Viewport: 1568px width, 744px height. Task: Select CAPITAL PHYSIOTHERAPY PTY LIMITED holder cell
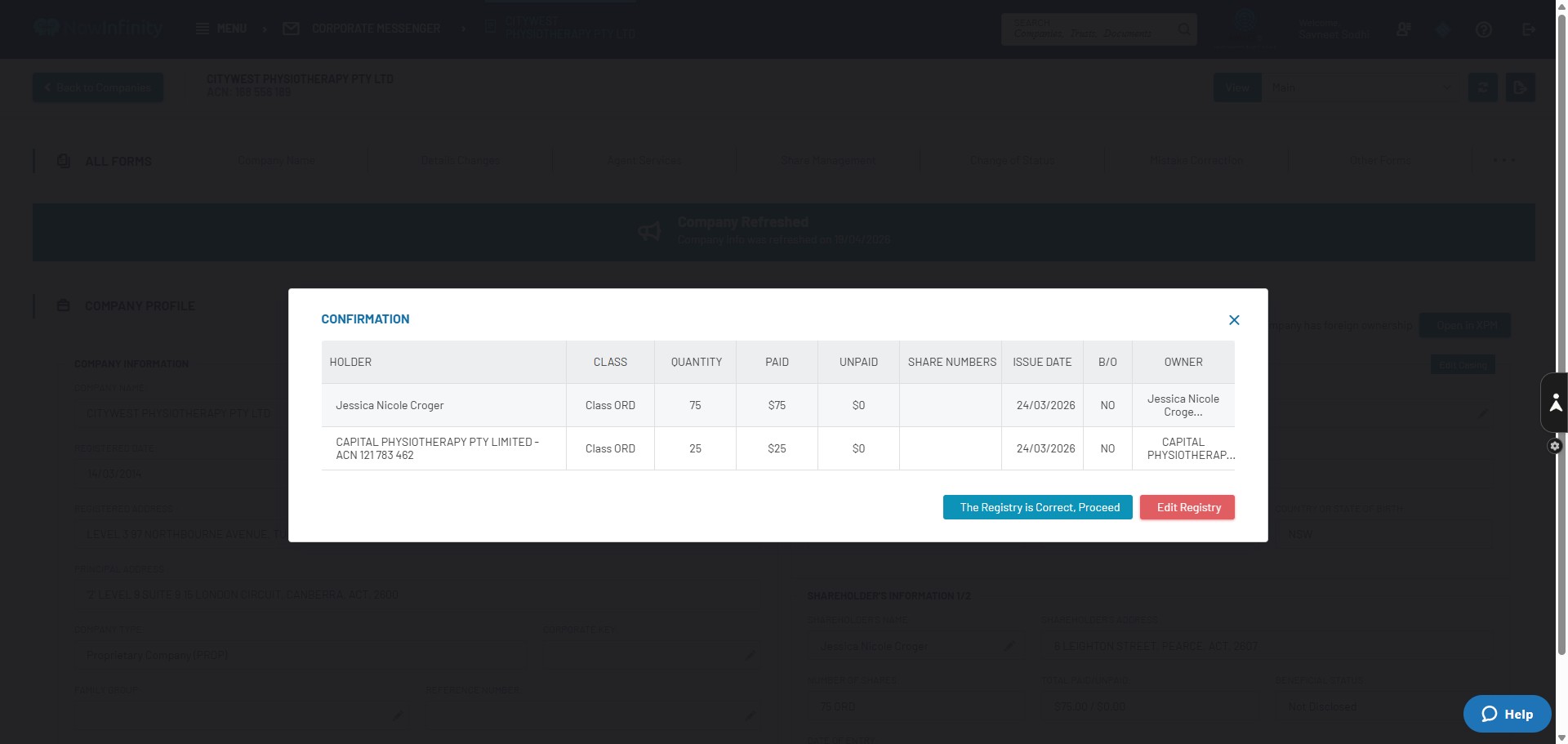pos(443,448)
